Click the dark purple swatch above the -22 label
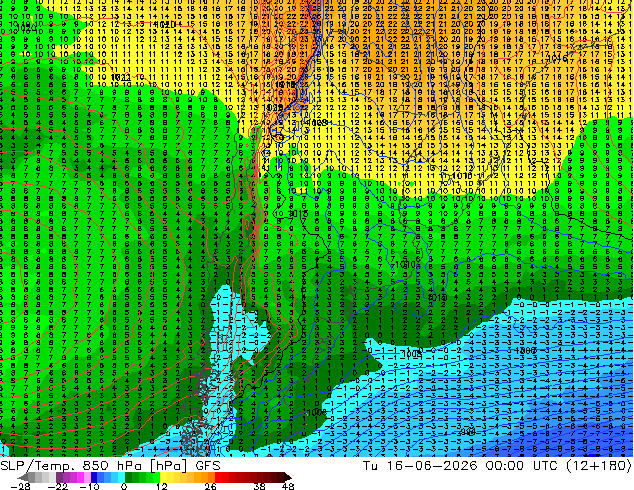 click(x=59, y=477)
